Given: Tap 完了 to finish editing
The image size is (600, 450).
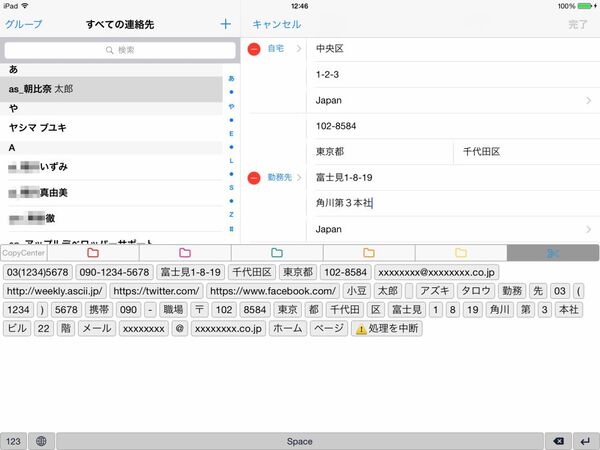Looking at the screenshot, I should click(577, 24).
